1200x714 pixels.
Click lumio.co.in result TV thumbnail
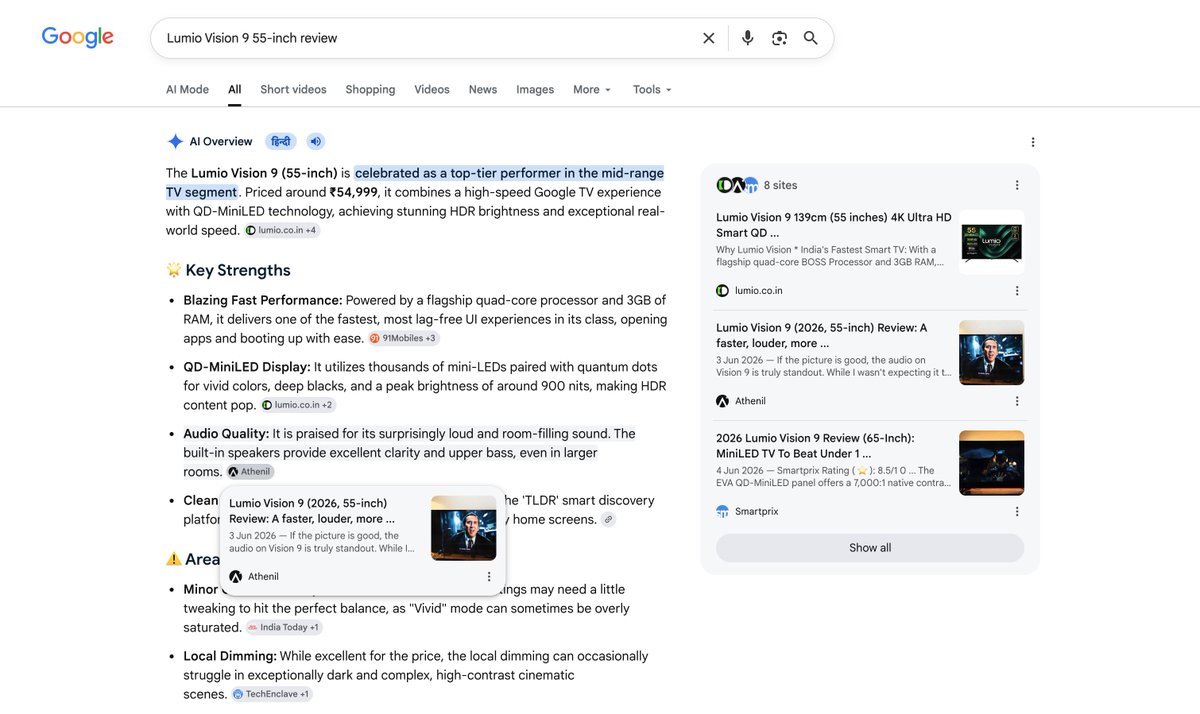(x=992, y=242)
